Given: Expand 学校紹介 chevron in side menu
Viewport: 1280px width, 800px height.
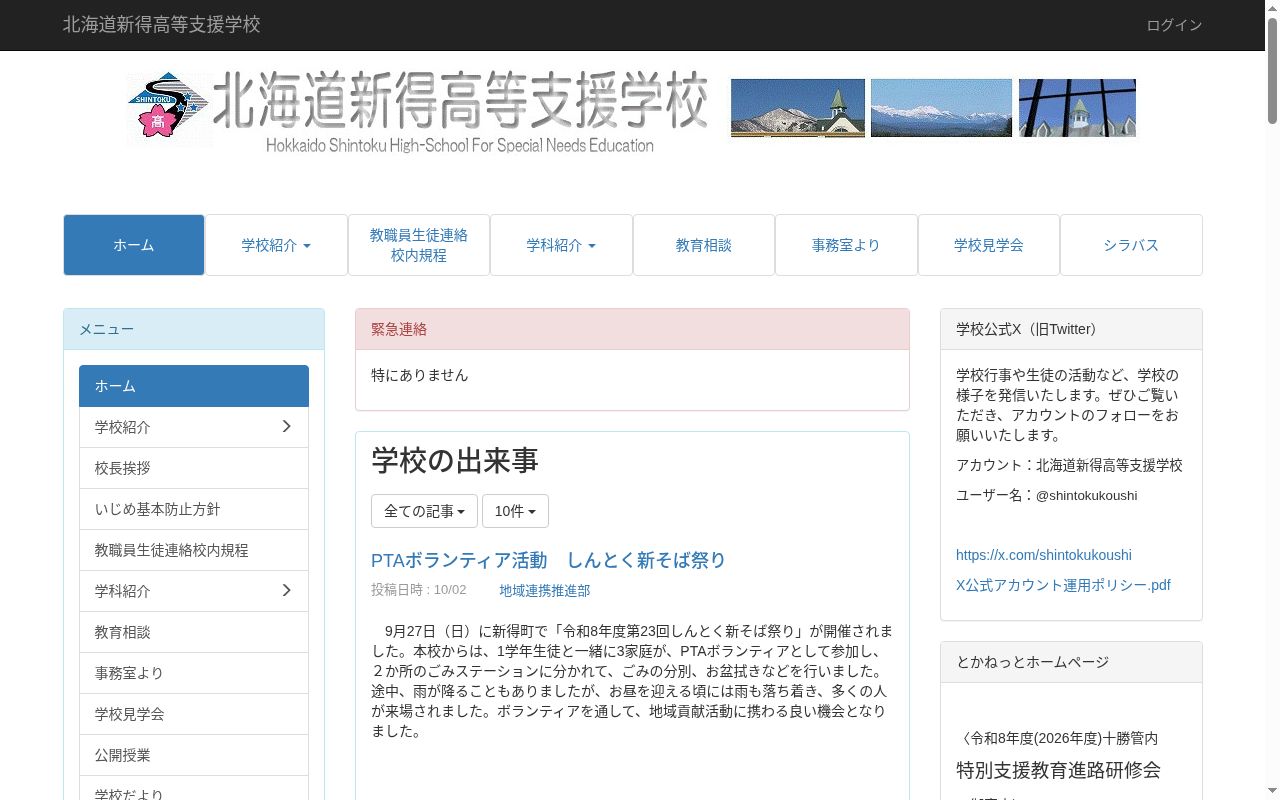Looking at the screenshot, I should tap(286, 427).
